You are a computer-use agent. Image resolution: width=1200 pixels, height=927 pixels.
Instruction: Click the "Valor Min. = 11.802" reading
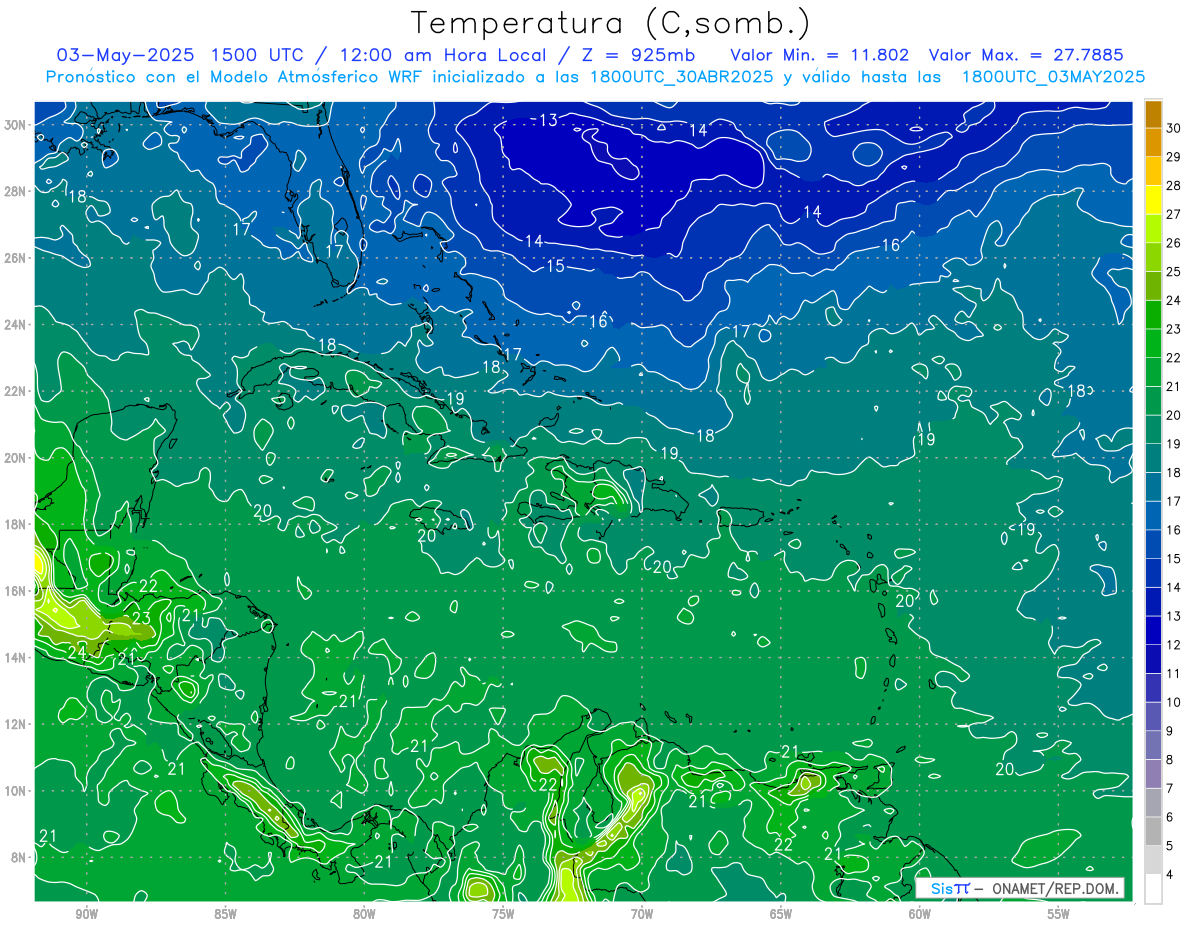(x=820, y=54)
